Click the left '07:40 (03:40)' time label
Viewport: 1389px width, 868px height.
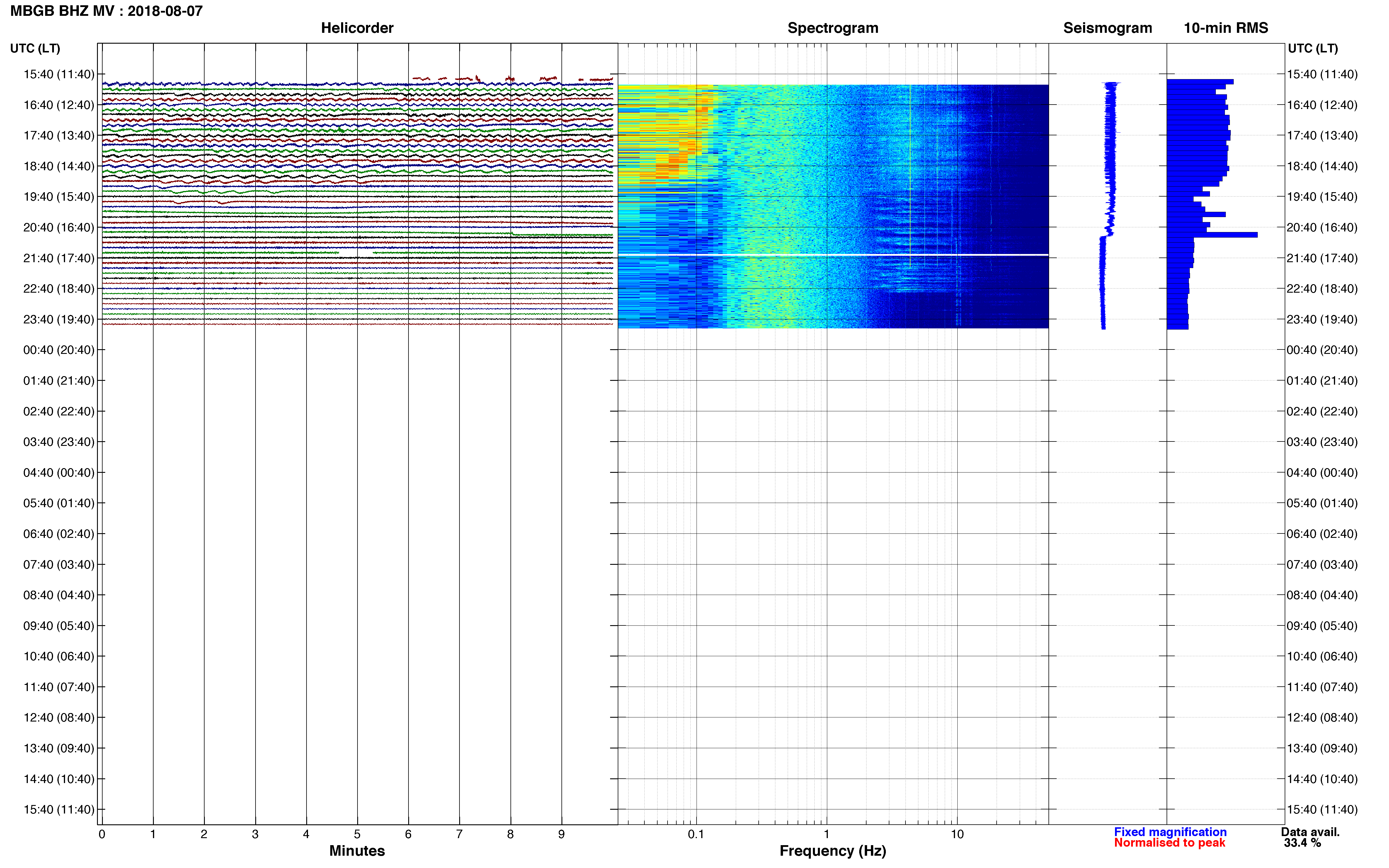[x=59, y=564]
